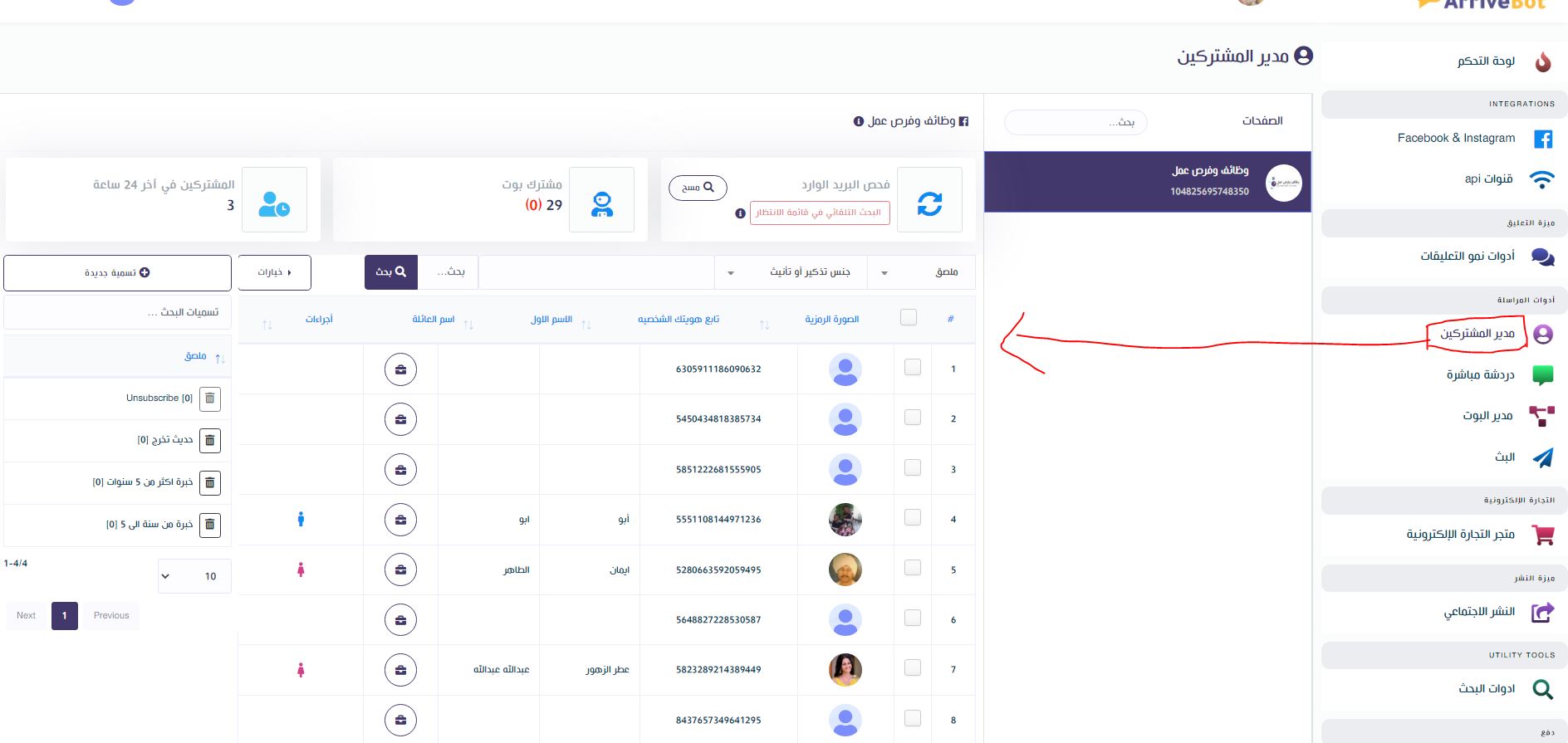Click the pages search input field
This screenshot has width=1568, height=743.
pos(1076,122)
